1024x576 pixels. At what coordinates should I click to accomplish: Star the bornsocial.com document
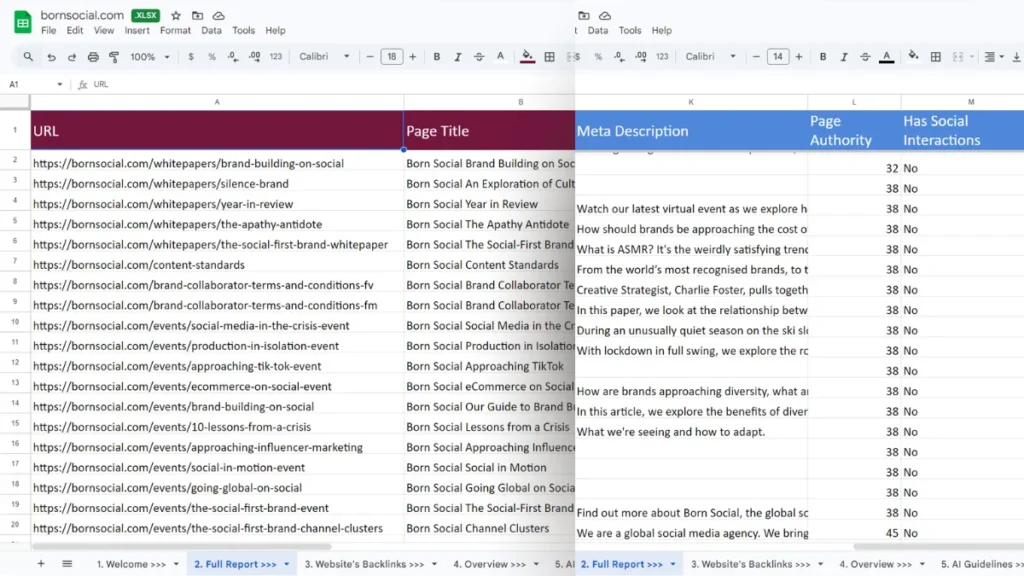pyautogui.click(x=176, y=16)
